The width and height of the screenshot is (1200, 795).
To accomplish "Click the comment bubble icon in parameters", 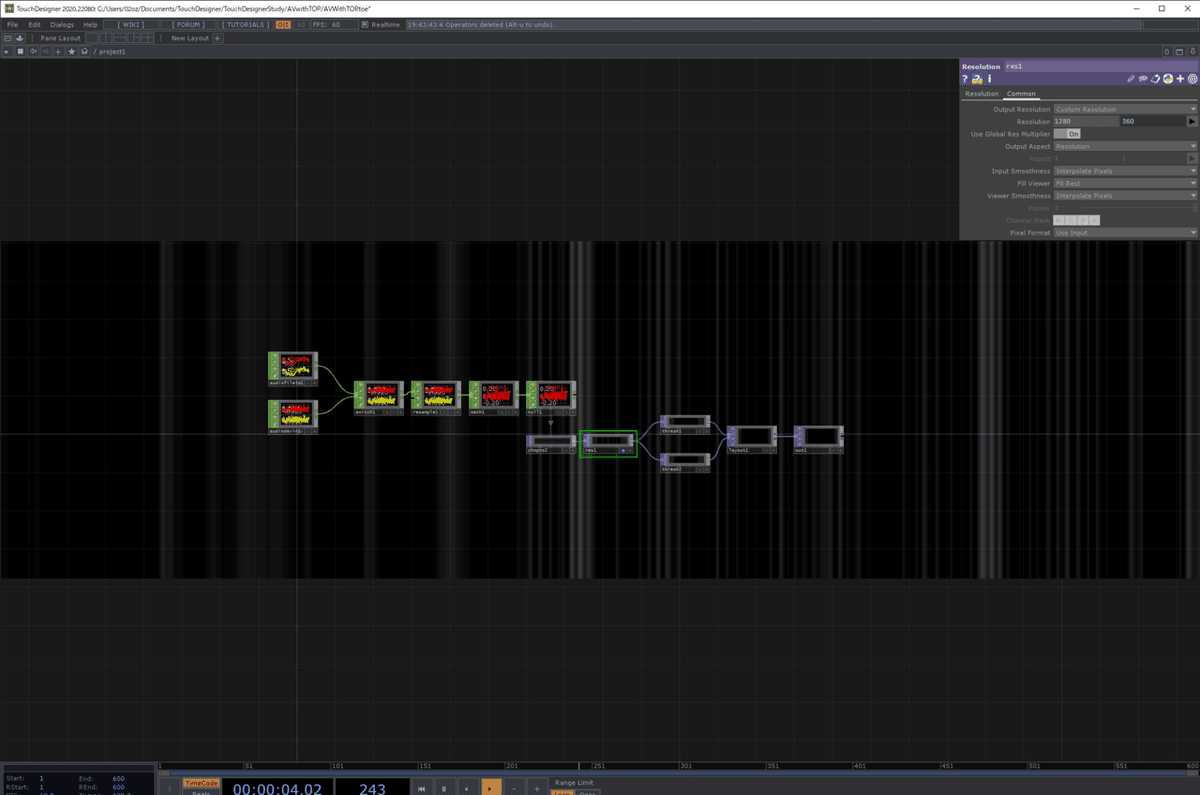I will 1143,79.
